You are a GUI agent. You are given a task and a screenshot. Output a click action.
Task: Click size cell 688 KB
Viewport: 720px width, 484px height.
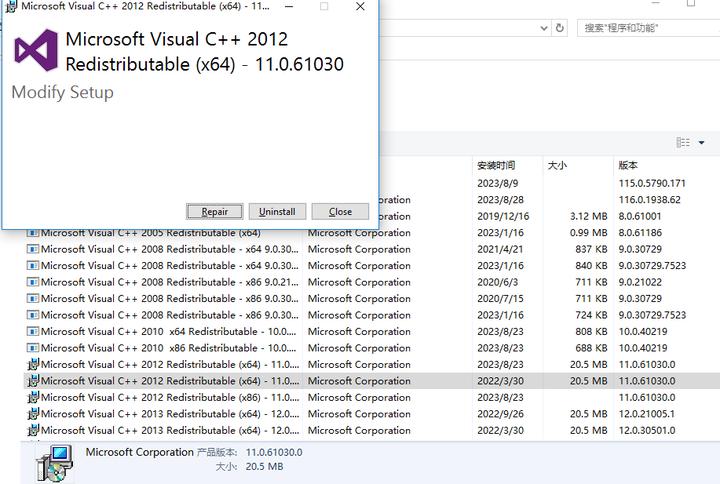[591, 348]
